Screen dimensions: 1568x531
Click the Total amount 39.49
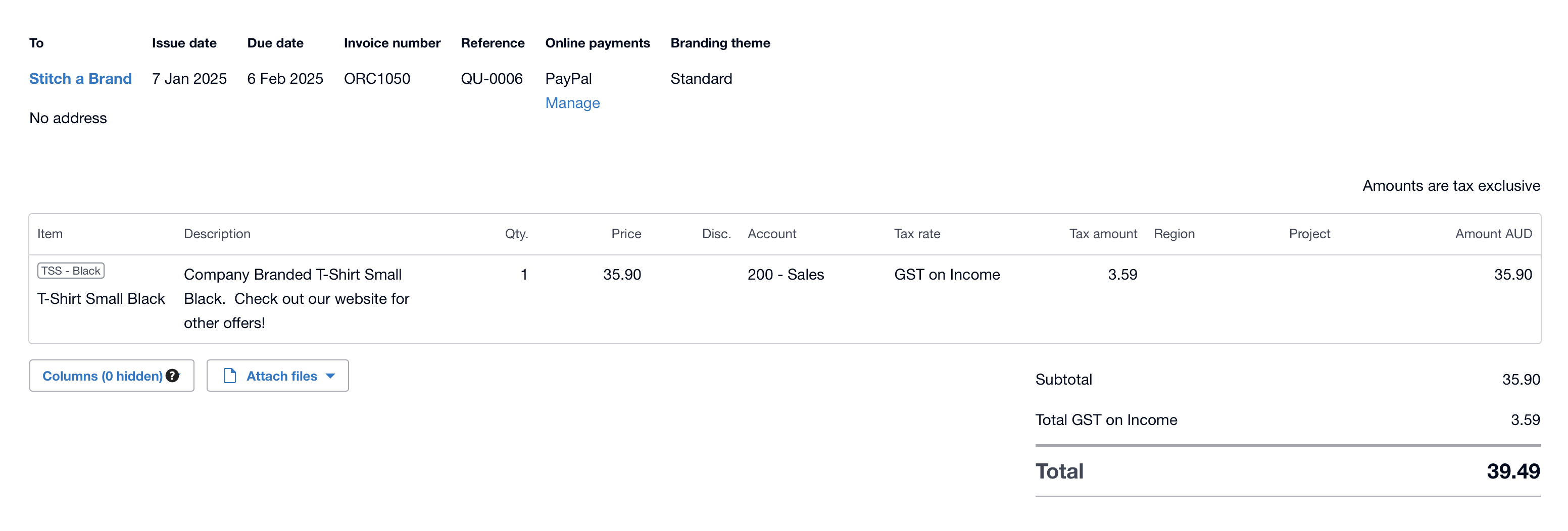pyautogui.click(x=1512, y=471)
